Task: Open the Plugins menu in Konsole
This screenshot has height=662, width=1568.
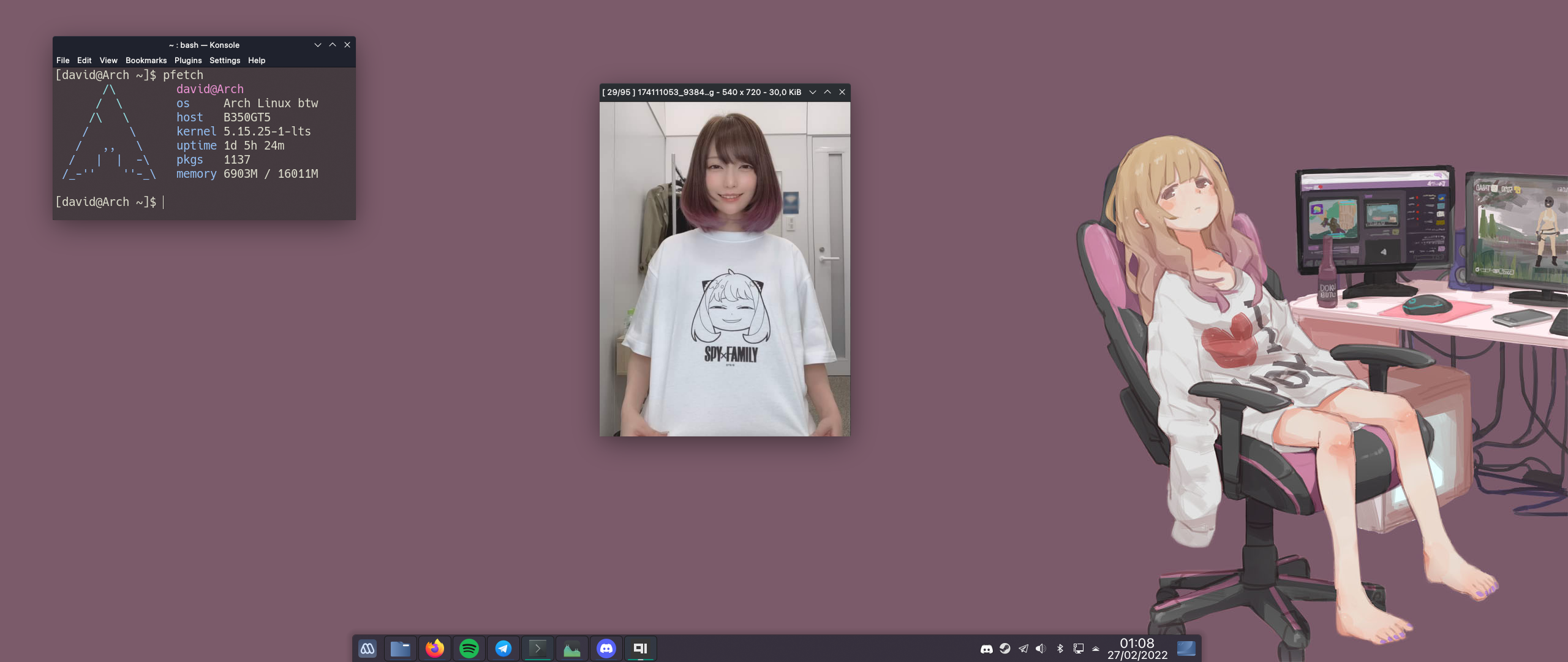Action: (x=187, y=60)
